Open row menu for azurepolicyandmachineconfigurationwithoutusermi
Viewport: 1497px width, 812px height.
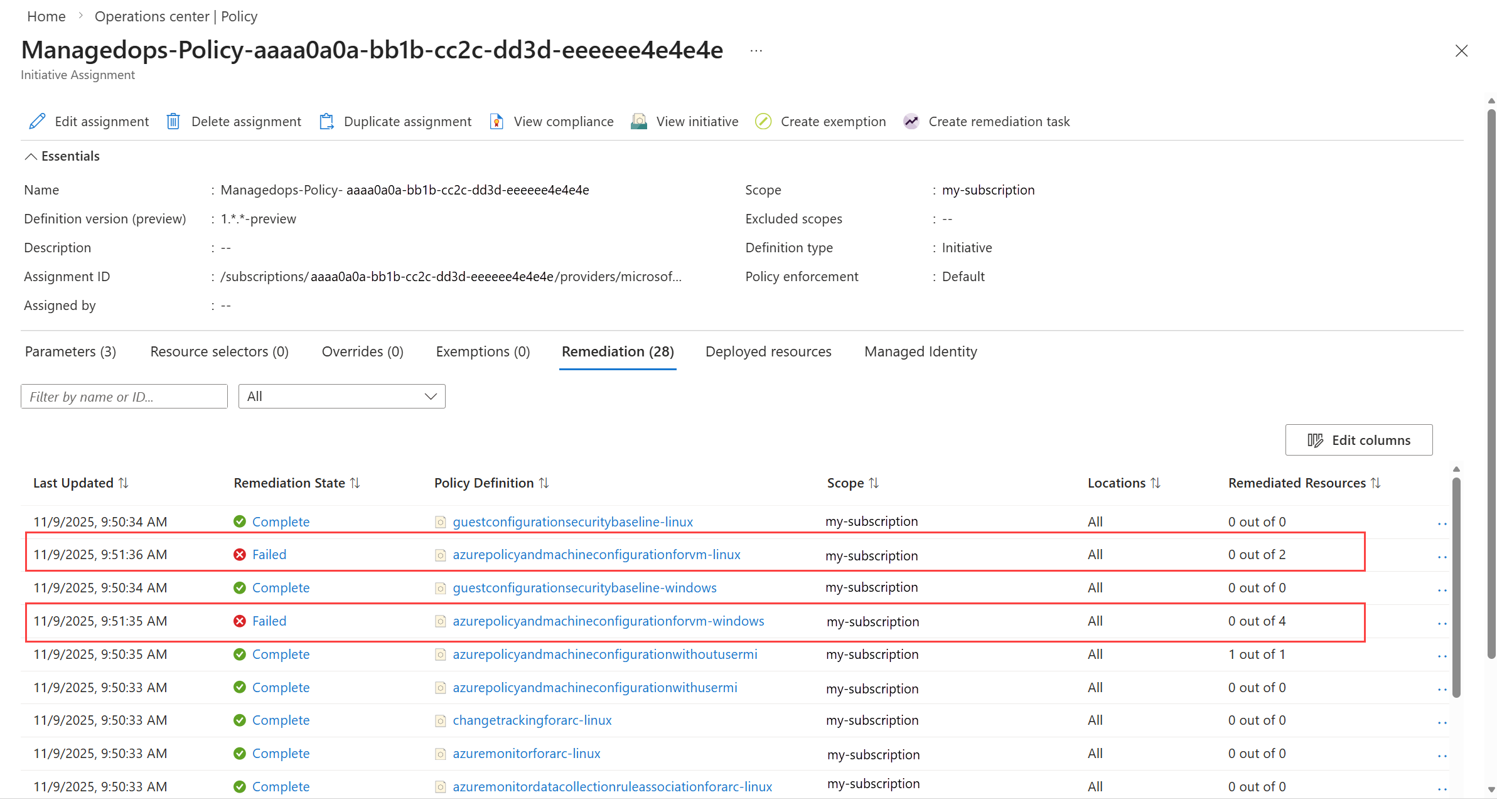click(x=1442, y=656)
